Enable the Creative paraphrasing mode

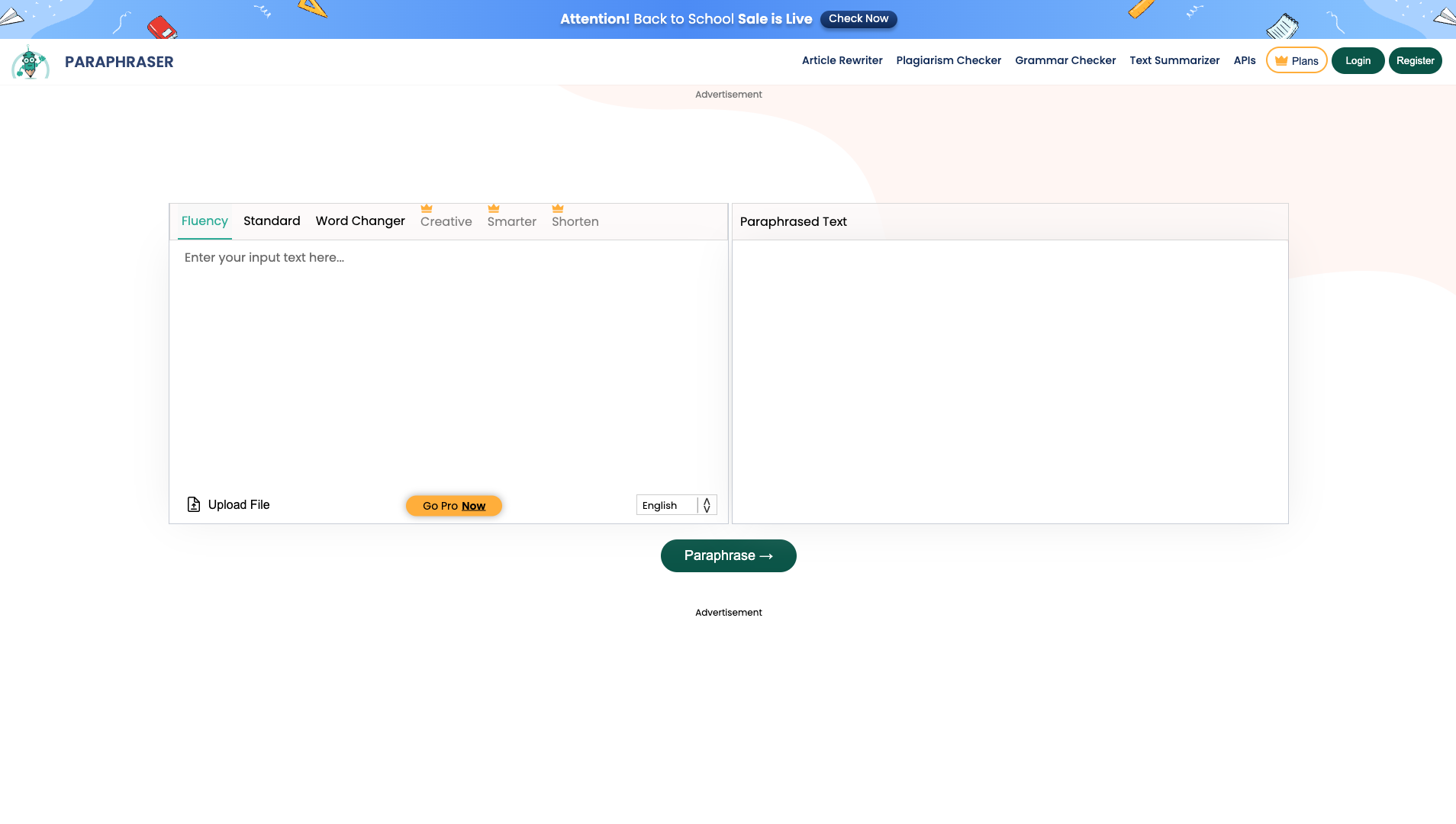click(x=446, y=222)
